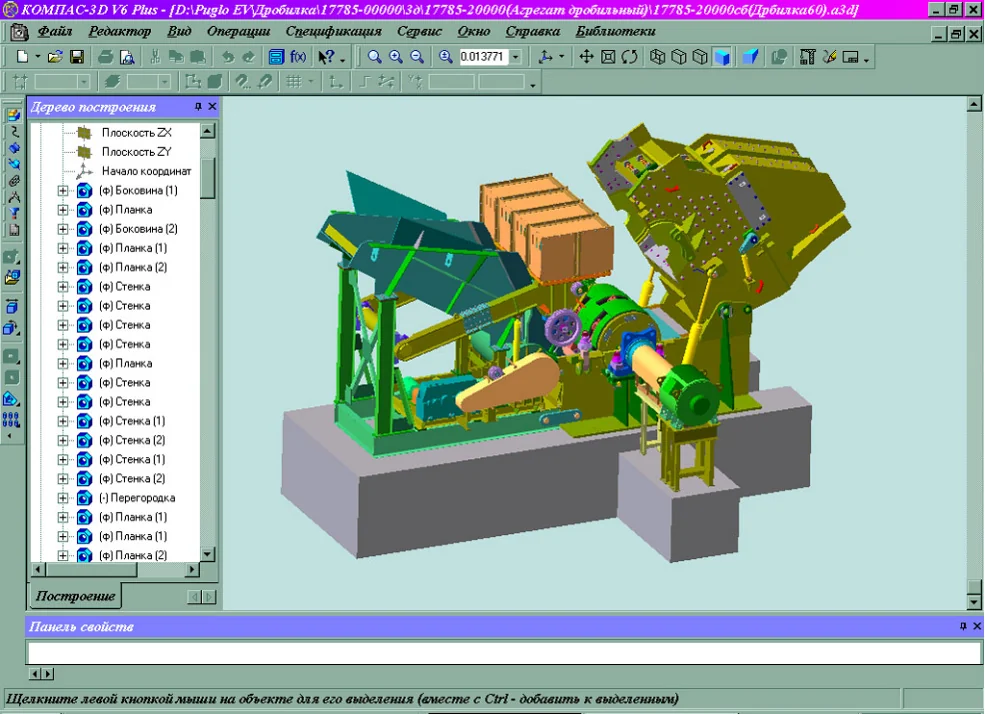
Task: Open the Surfaces sidebar panel
Action: [13, 148]
